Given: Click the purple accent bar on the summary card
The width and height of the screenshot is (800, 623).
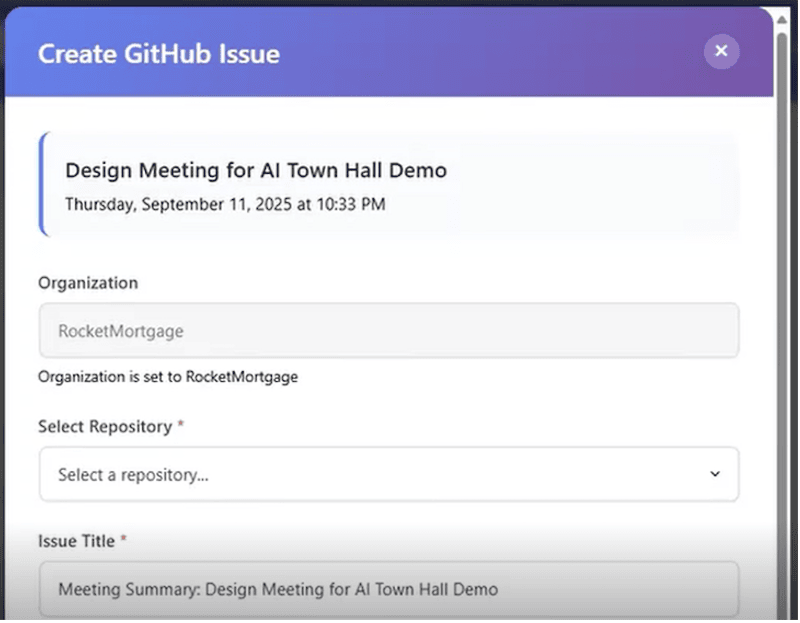Looking at the screenshot, I should click(x=42, y=185).
